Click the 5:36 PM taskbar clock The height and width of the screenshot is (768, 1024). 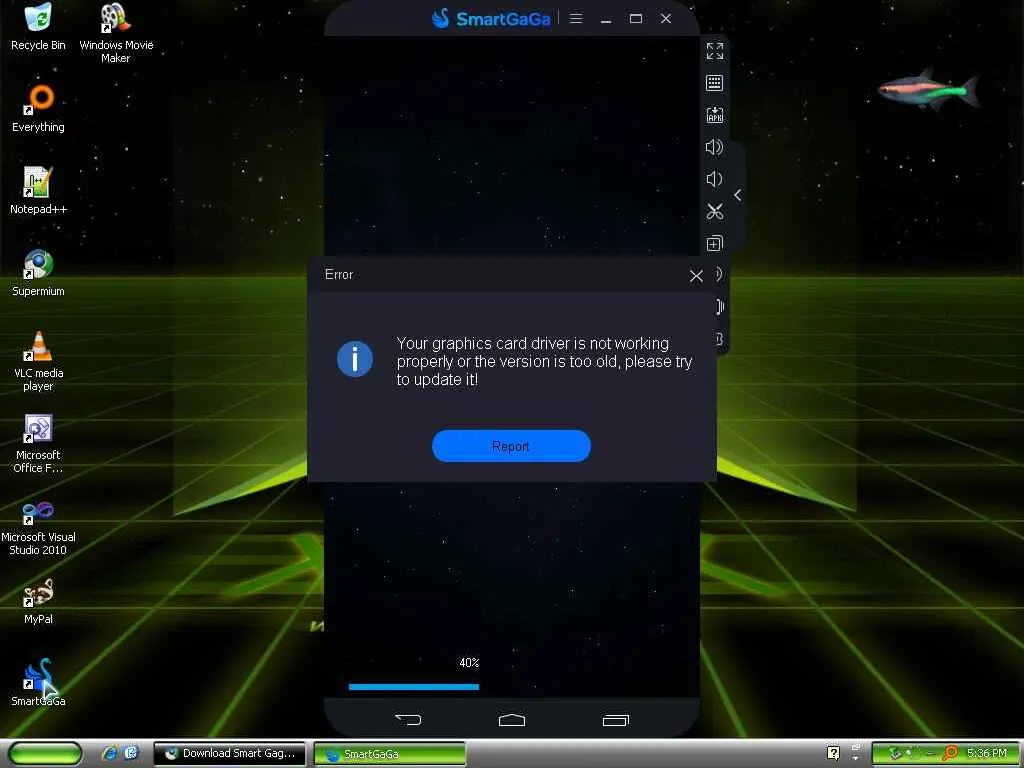point(987,753)
